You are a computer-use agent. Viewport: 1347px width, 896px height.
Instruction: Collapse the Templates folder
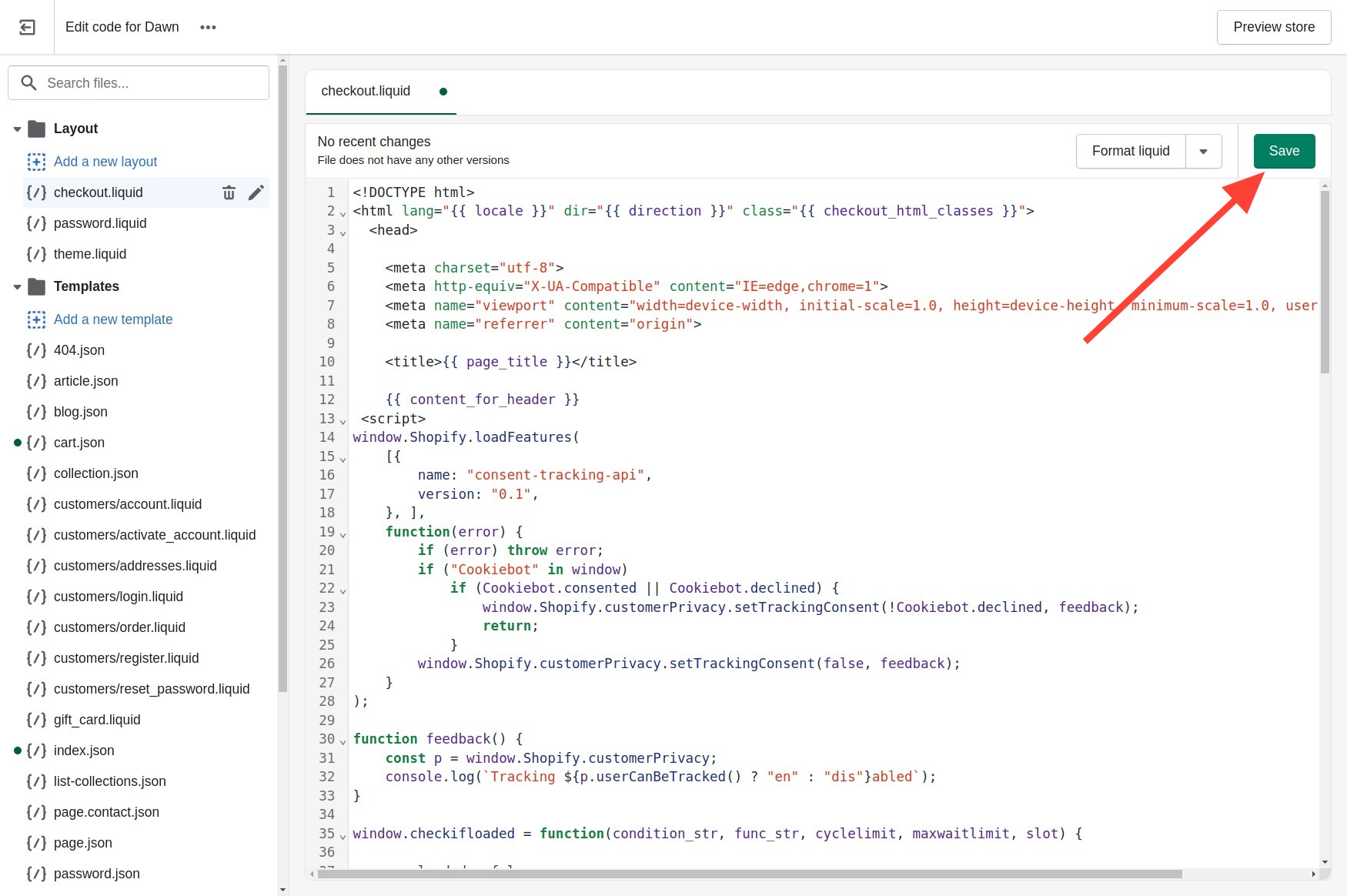[17, 286]
